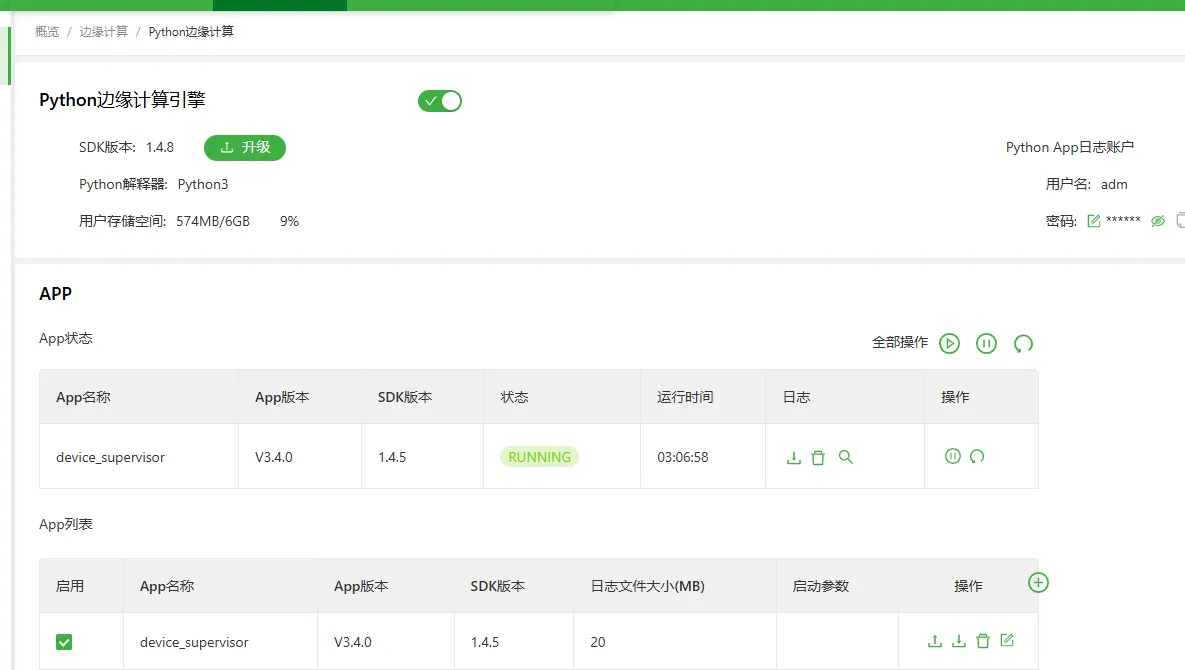Click the download arrow icon in App列表 row
Image resolution: width=1185 pixels, height=670 pixels.
pyautogui.click(x=959, y=641)
